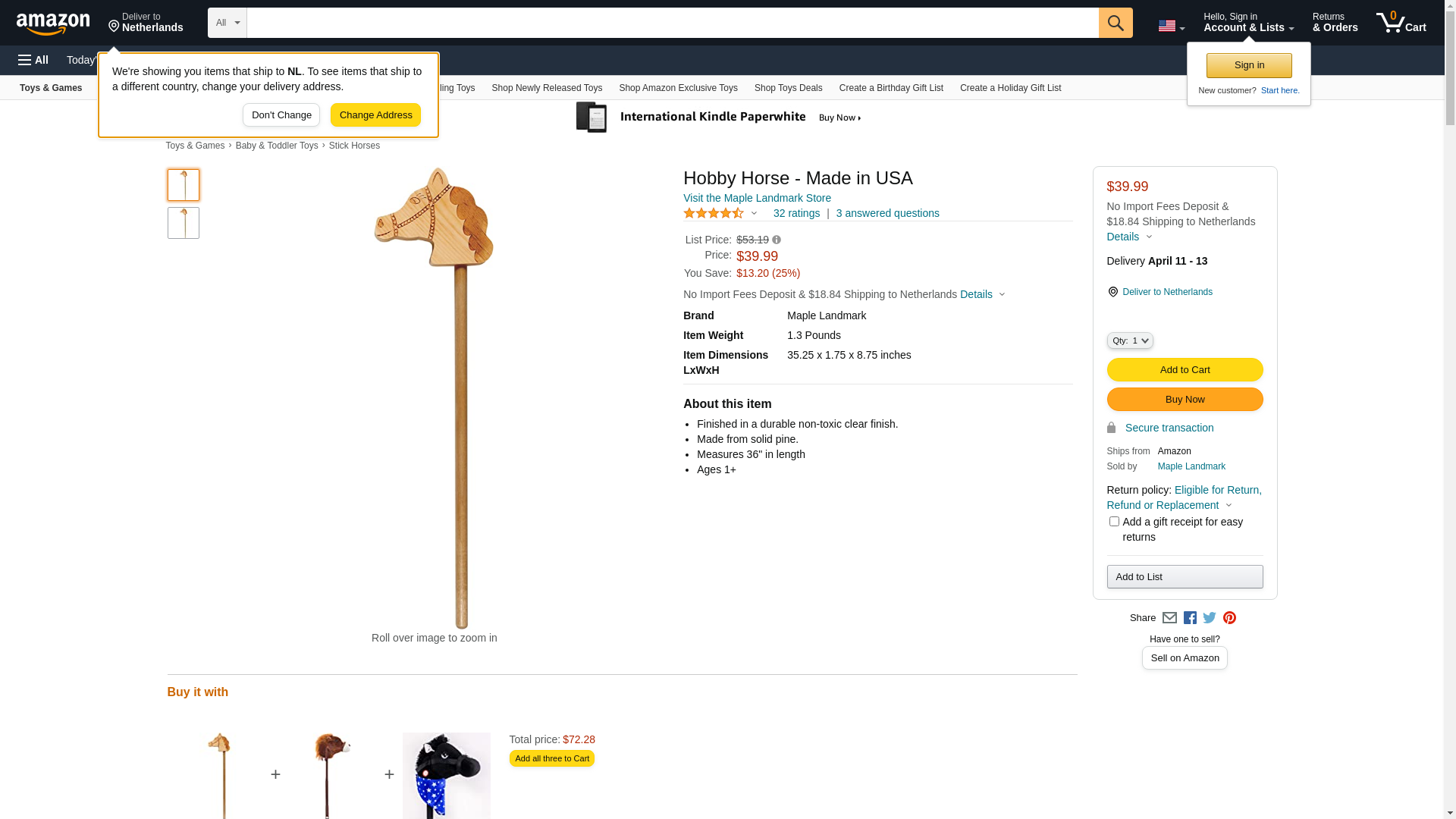The height and width of the screenshot is (819, 1456).
Task: Open the Qty quantity dropdown
Action: (x=1129, y=341)
